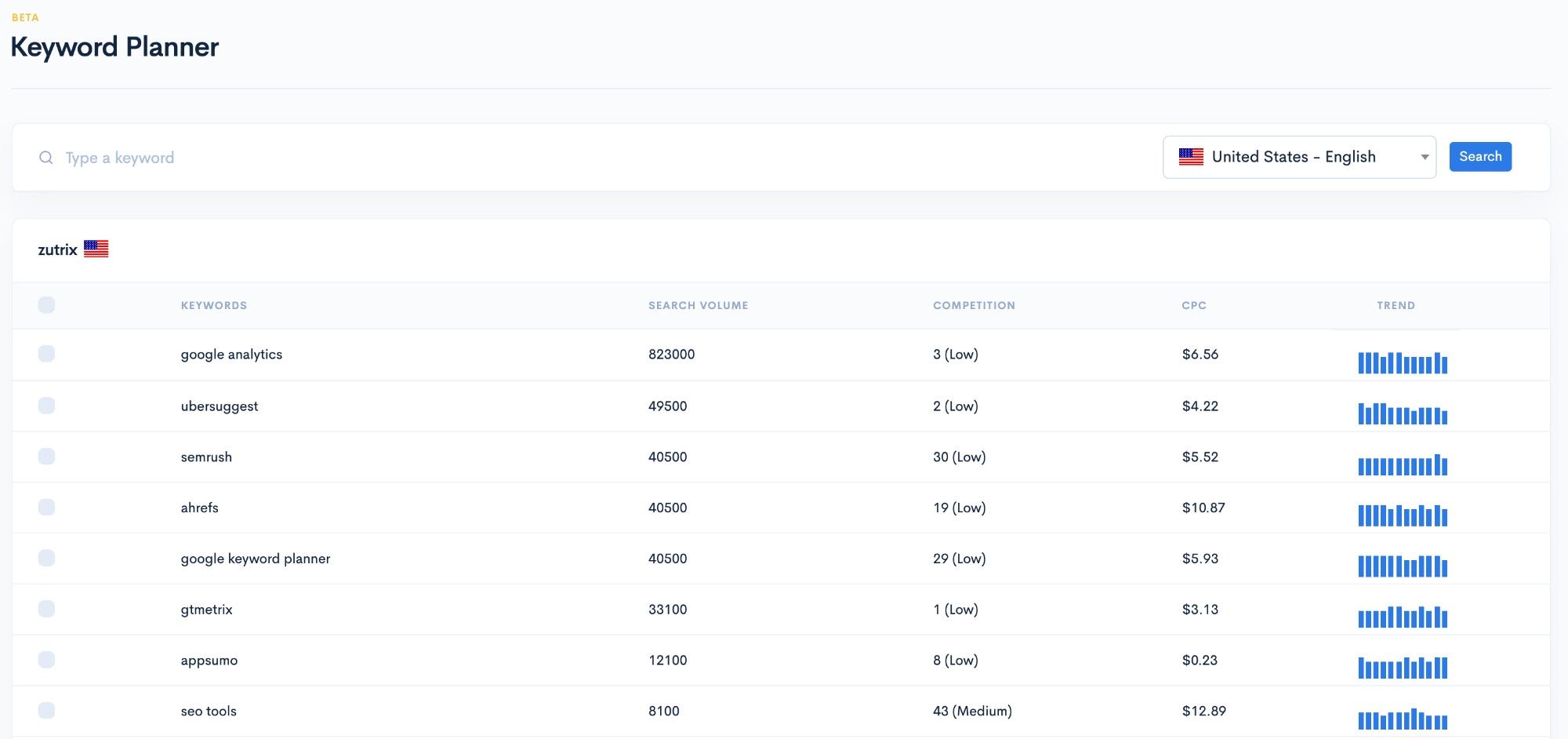Open the trend chart for google analytics
This screenshot has height=739, width=1568.
(x=1403, y=362)
